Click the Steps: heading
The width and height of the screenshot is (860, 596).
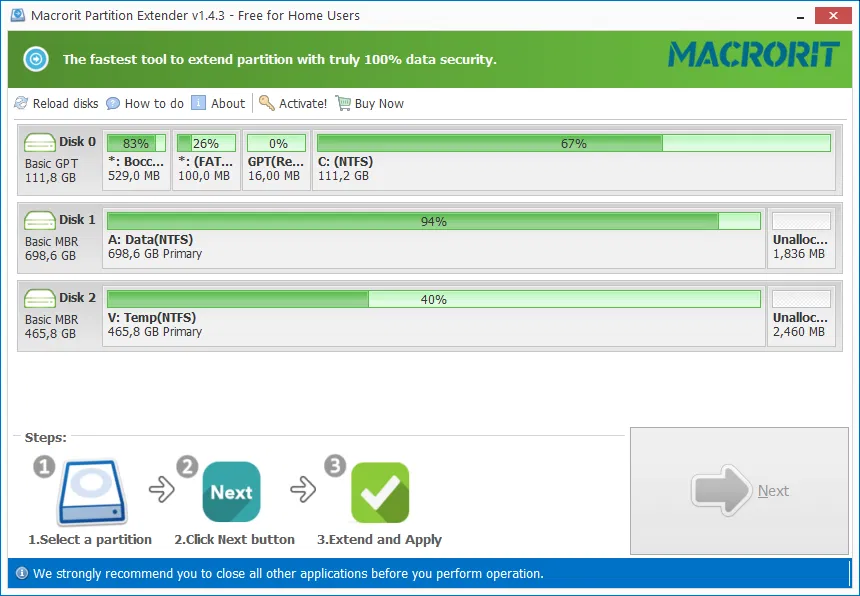(46, 438)
